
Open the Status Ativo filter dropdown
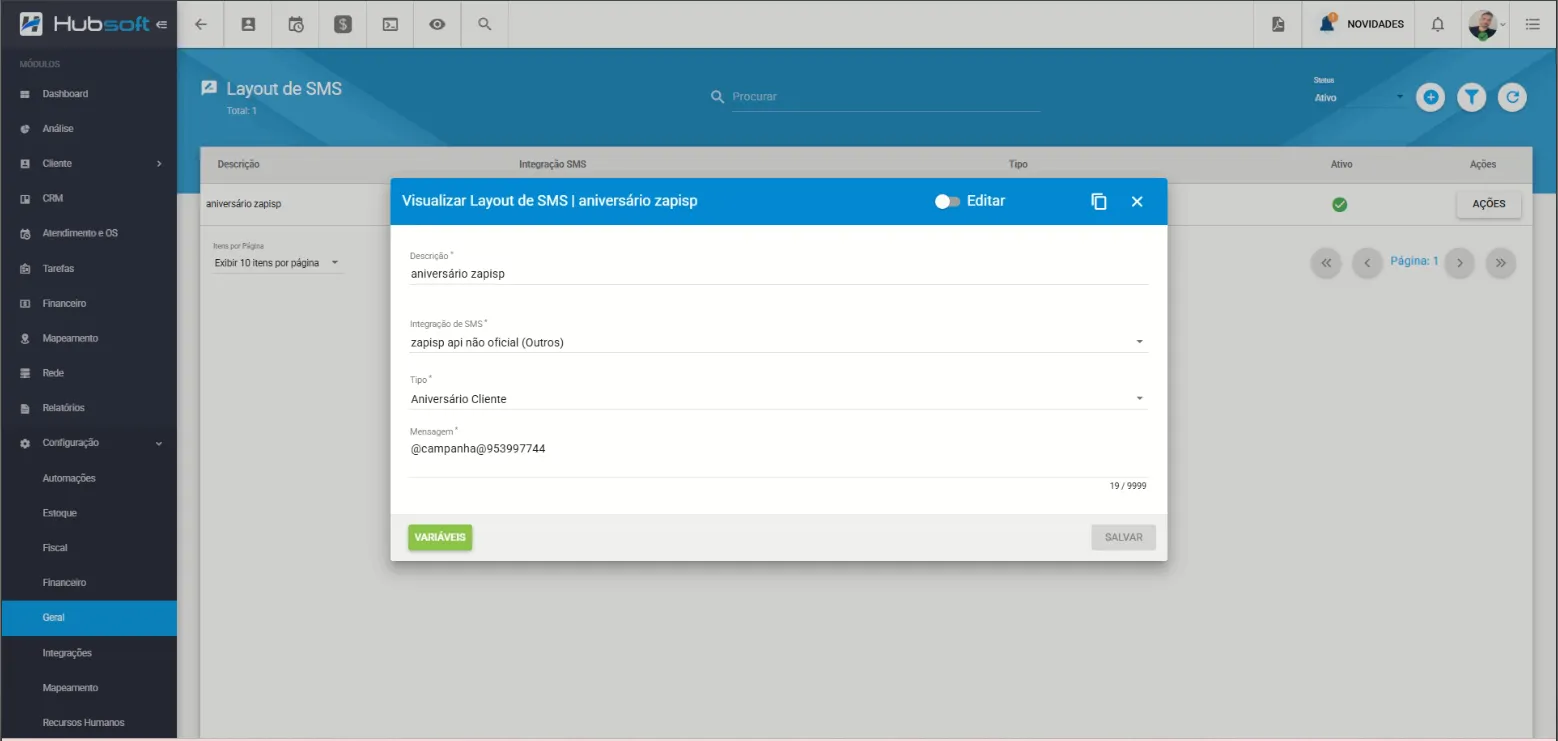[1358, 98]
